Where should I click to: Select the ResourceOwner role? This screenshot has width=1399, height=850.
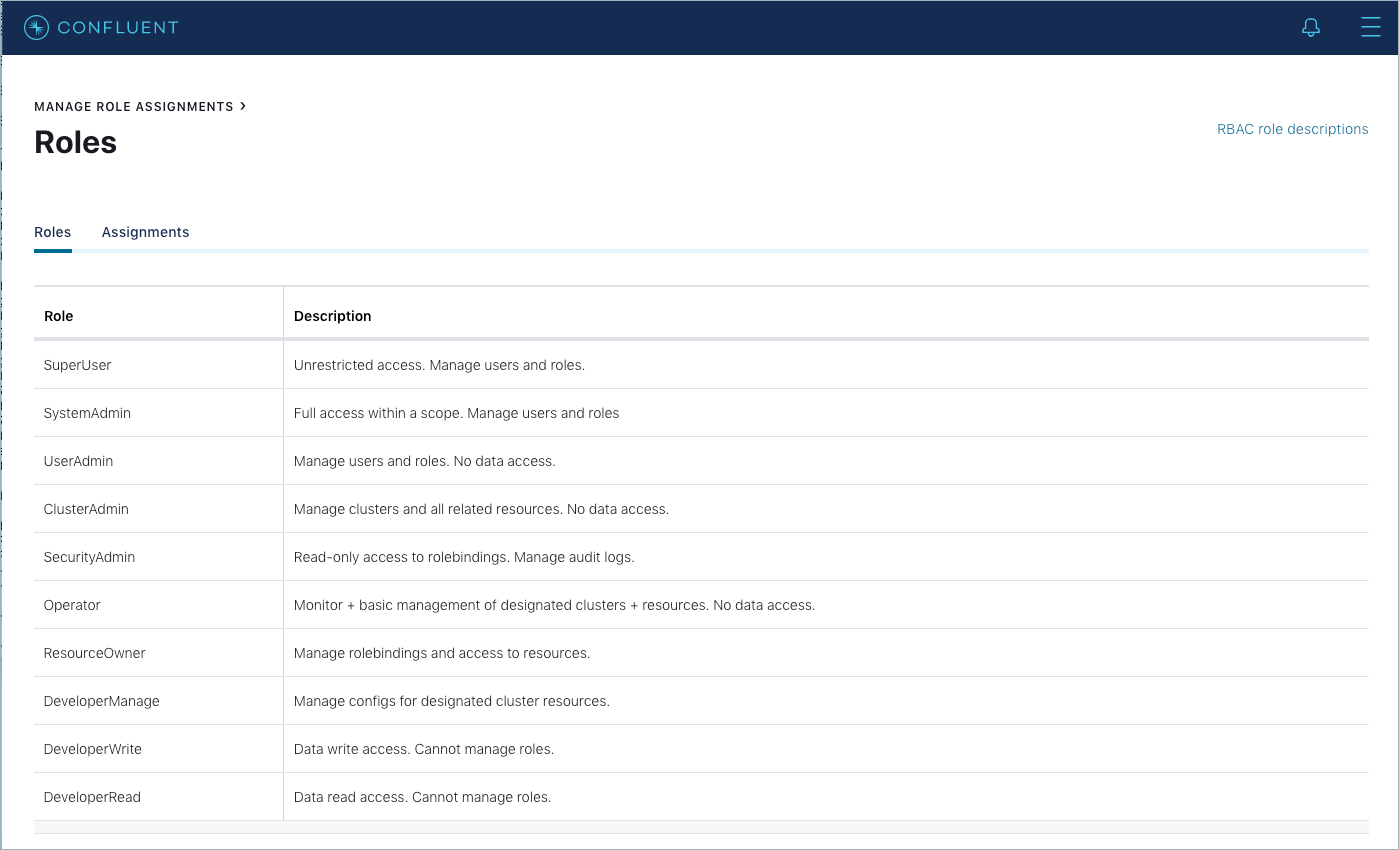pos(94,653)
